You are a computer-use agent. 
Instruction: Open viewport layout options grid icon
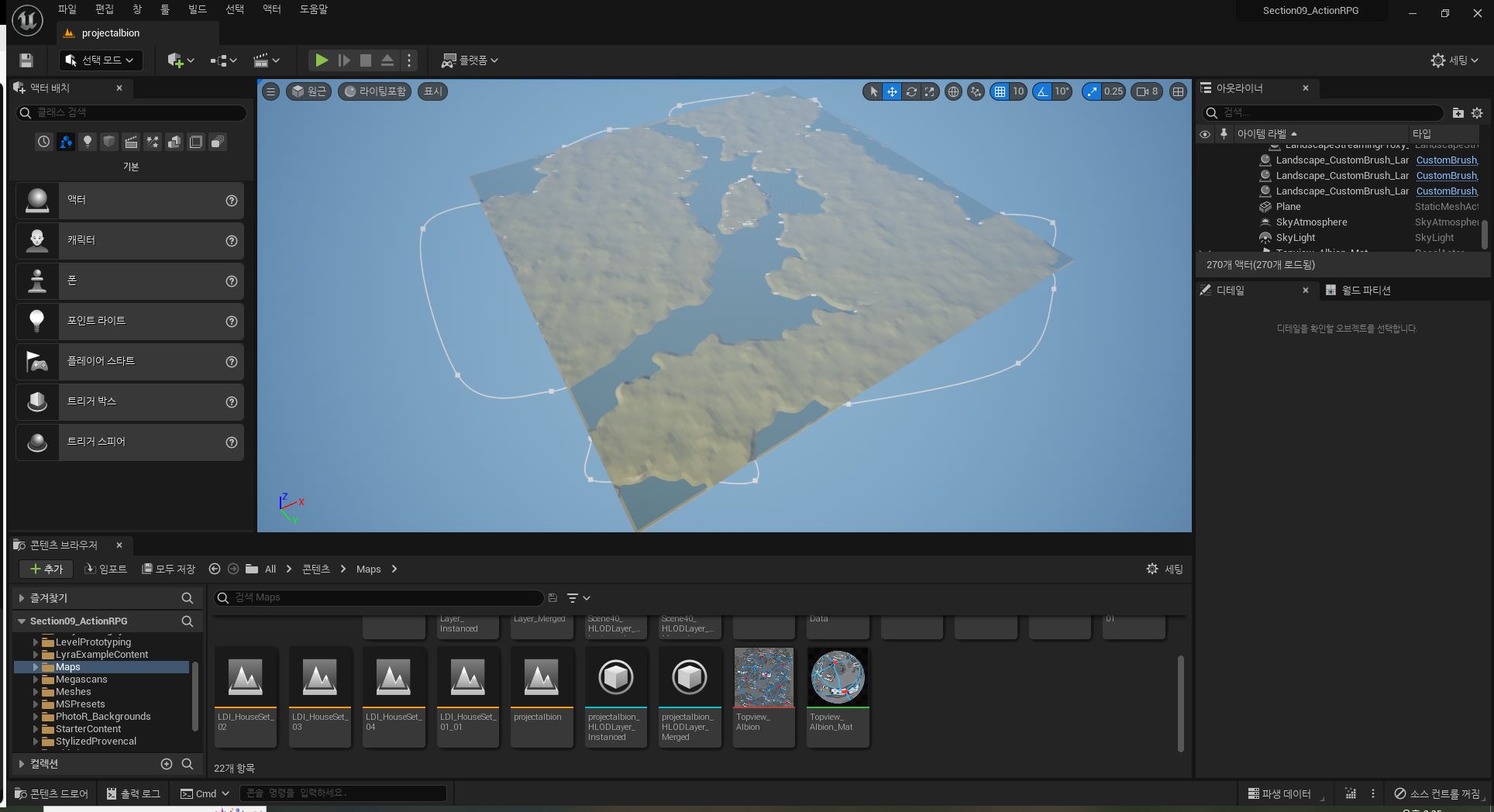click(1178, 91)
